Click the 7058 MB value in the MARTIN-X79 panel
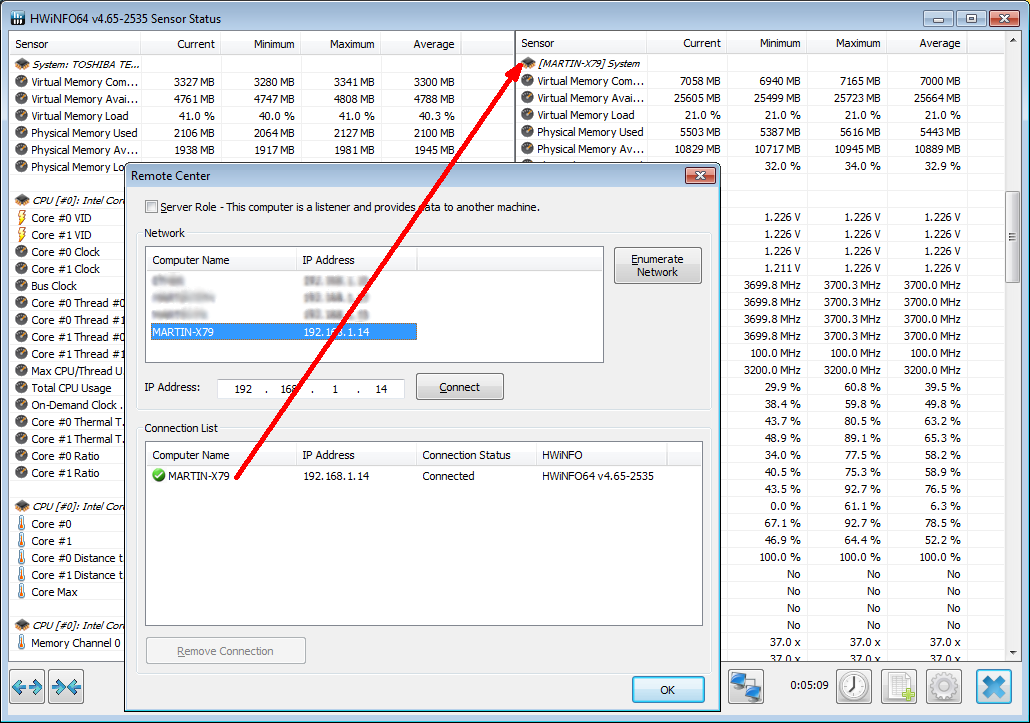Viewport: 1030px width, 723px height. click(700, 81)
